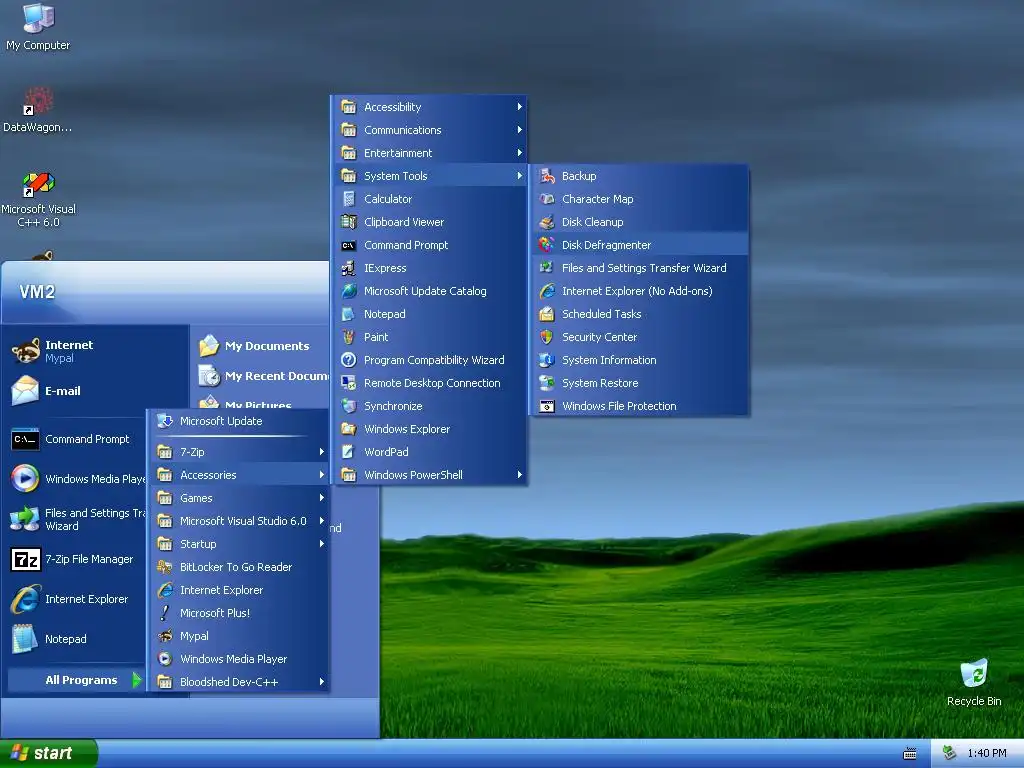Launch Windows Media Player from All Programs list

(239, 659)
